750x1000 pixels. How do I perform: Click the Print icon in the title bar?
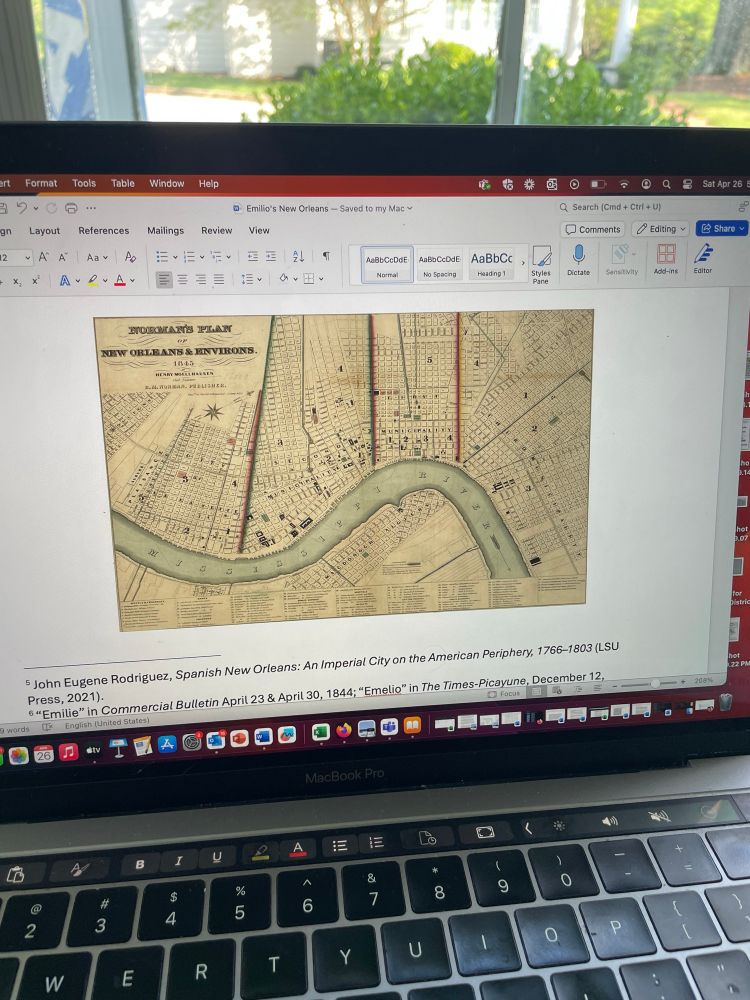tap(71, 208)
